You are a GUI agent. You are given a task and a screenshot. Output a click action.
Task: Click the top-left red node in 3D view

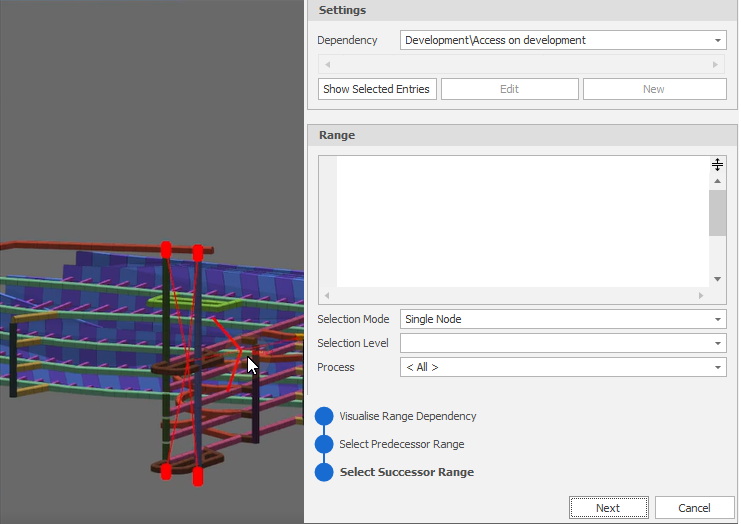tap(166, 250)
